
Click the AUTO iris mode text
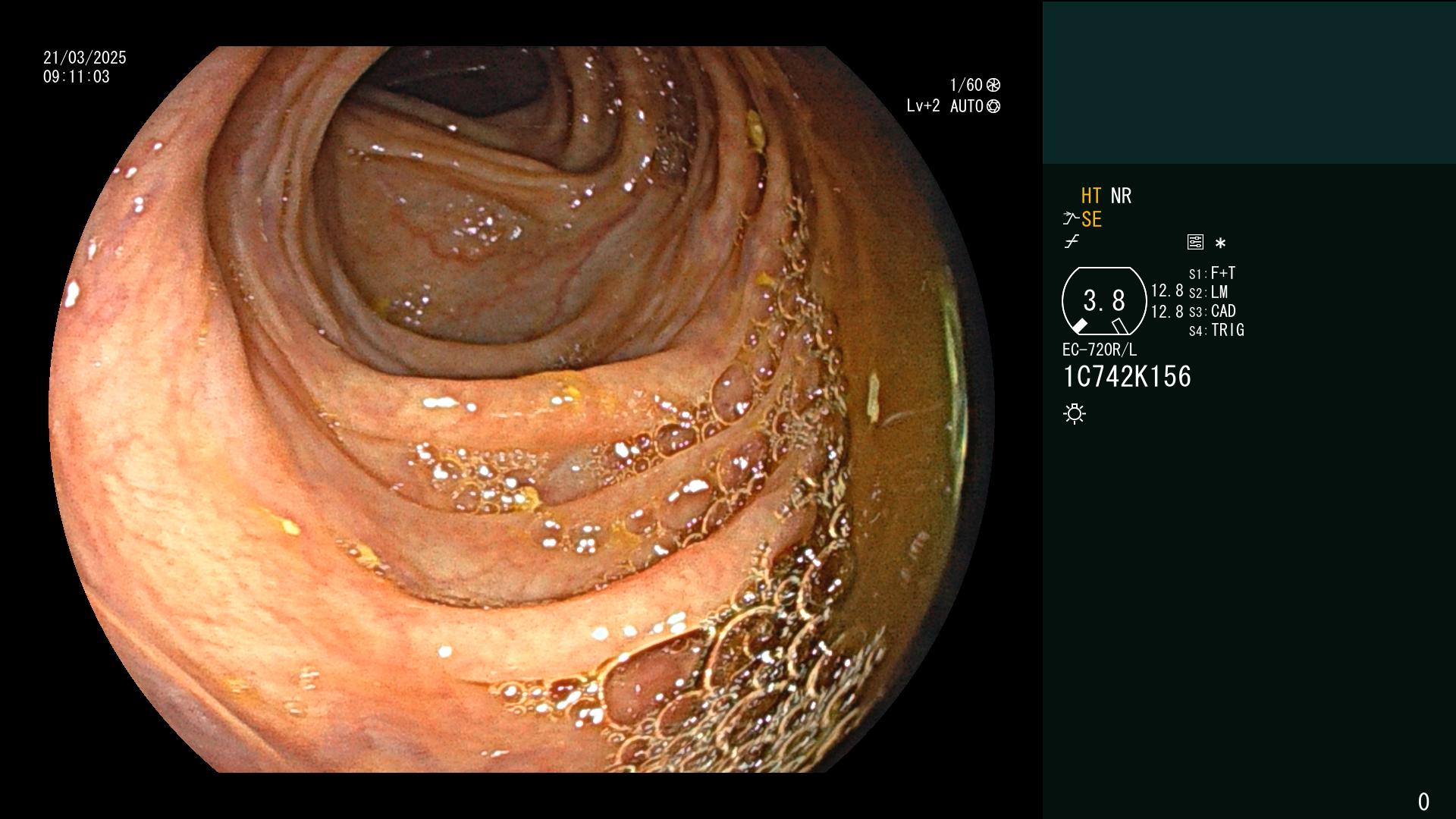coord(967,106)
